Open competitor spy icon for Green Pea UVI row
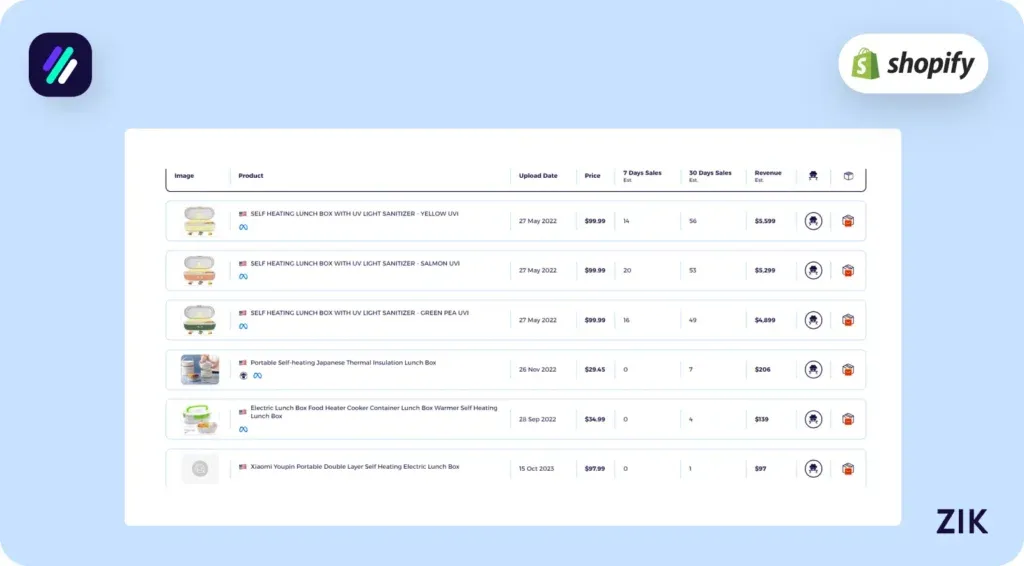Screen dimensions: 1024x566 813,320
